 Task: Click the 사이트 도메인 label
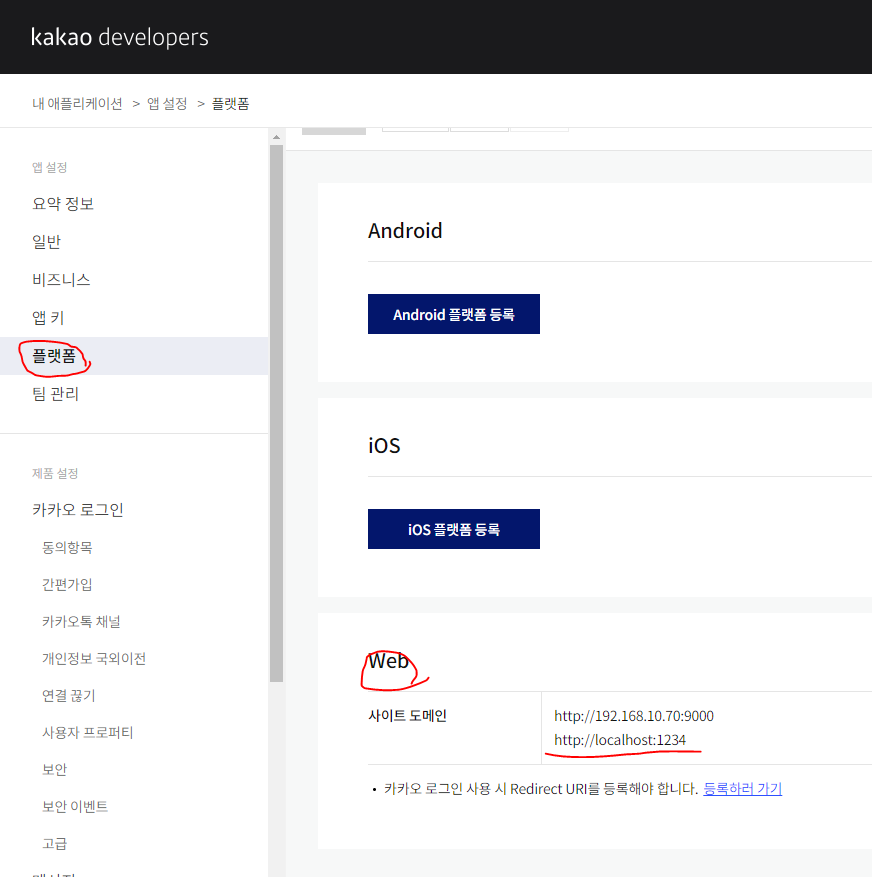click(407, 716)
